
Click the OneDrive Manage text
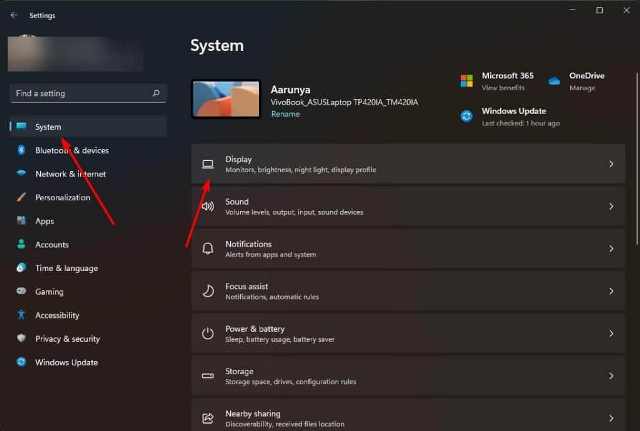point(582,88)
